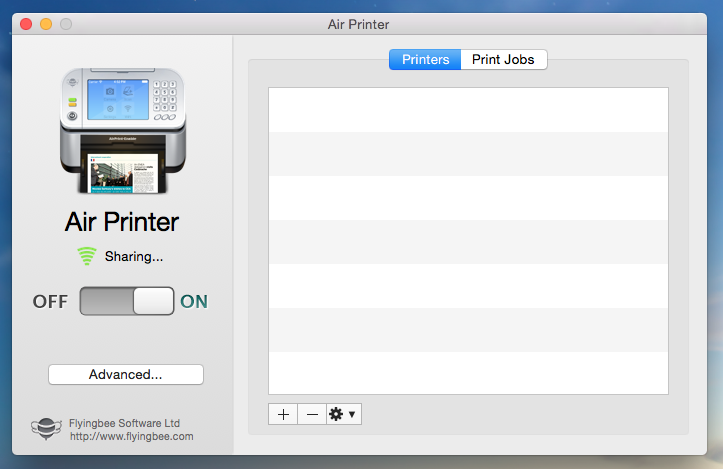
Task: Open the http://www.flyingbee.com link
Action: click(132, 436)
